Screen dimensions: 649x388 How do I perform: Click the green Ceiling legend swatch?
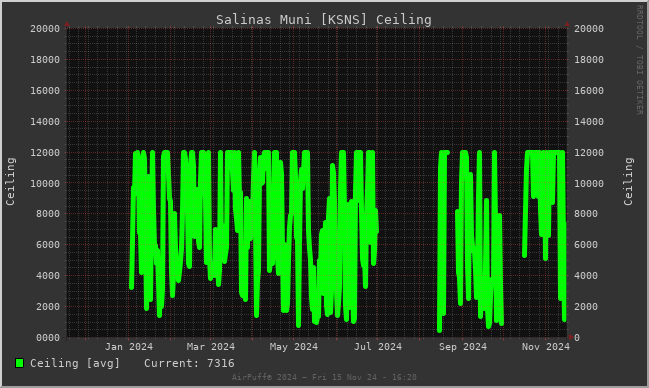[19, 363]
